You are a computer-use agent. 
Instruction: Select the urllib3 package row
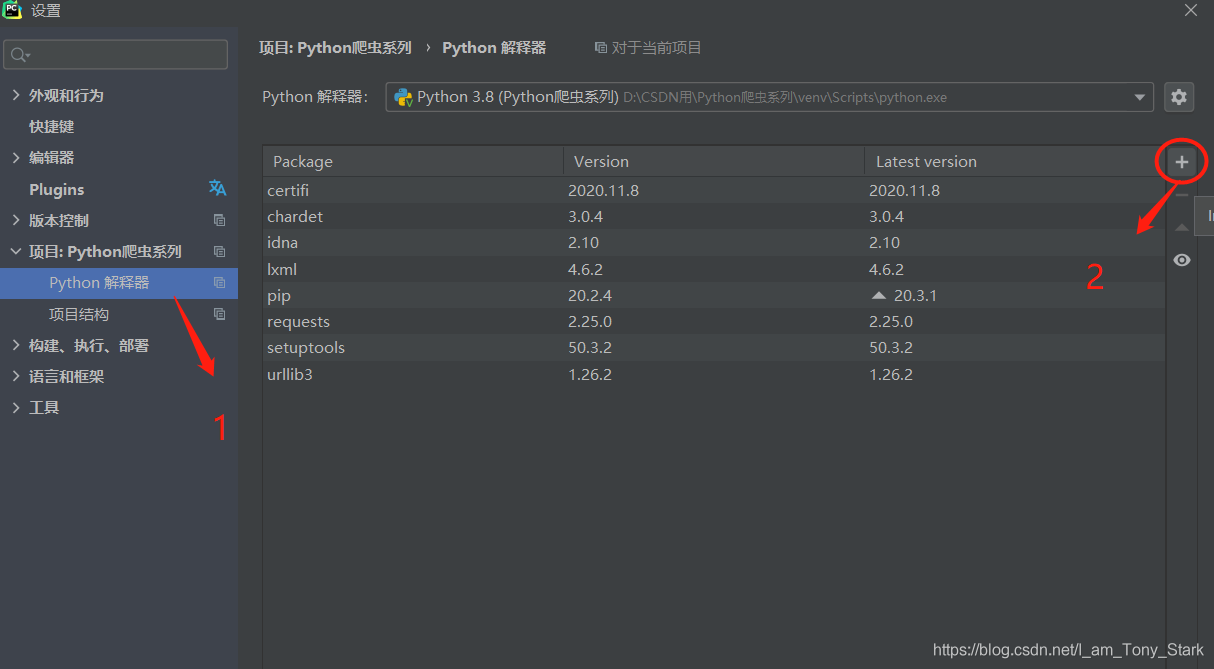click(714, 374)
